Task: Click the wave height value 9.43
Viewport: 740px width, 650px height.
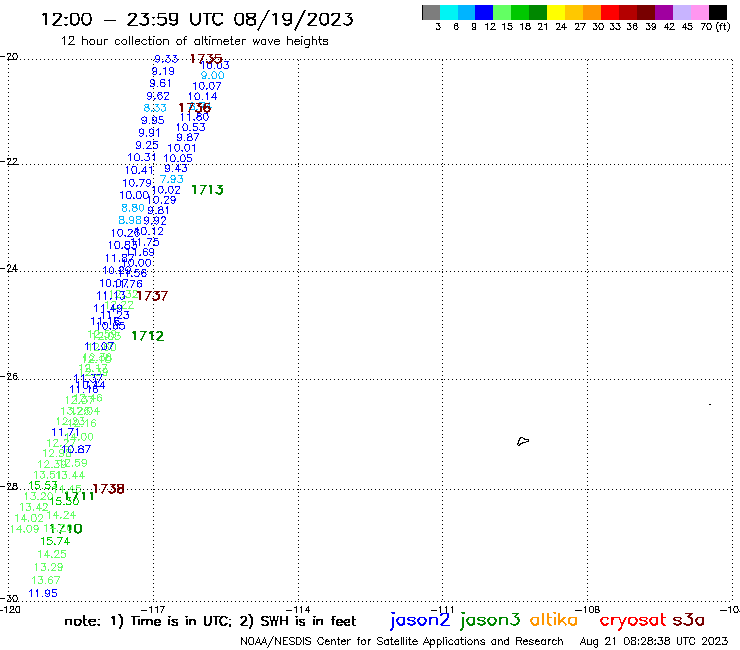Action: (x=176, y=169)
